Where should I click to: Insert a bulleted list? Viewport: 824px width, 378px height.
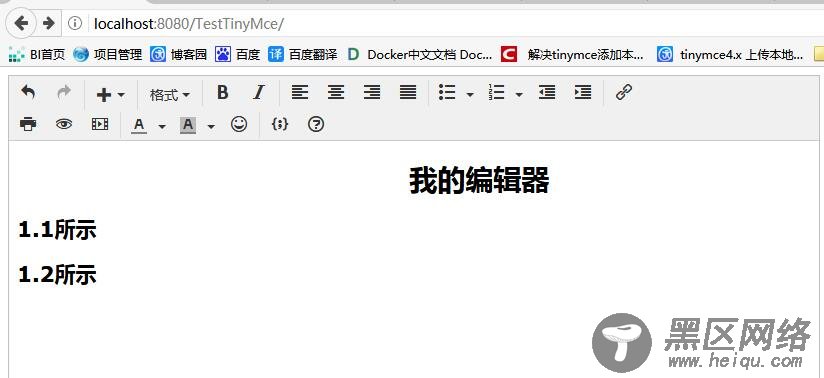click(447, 93)
